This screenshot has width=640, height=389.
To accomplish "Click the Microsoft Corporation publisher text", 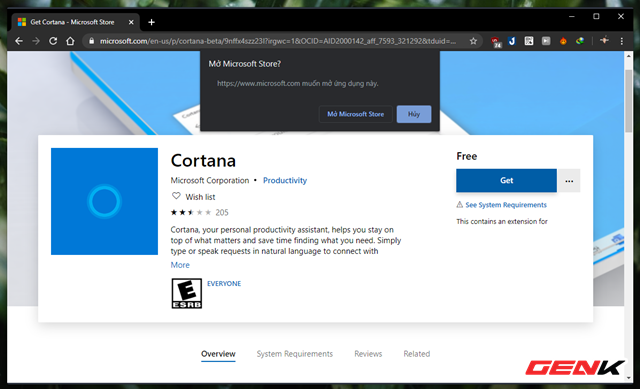I will (210, 180).
